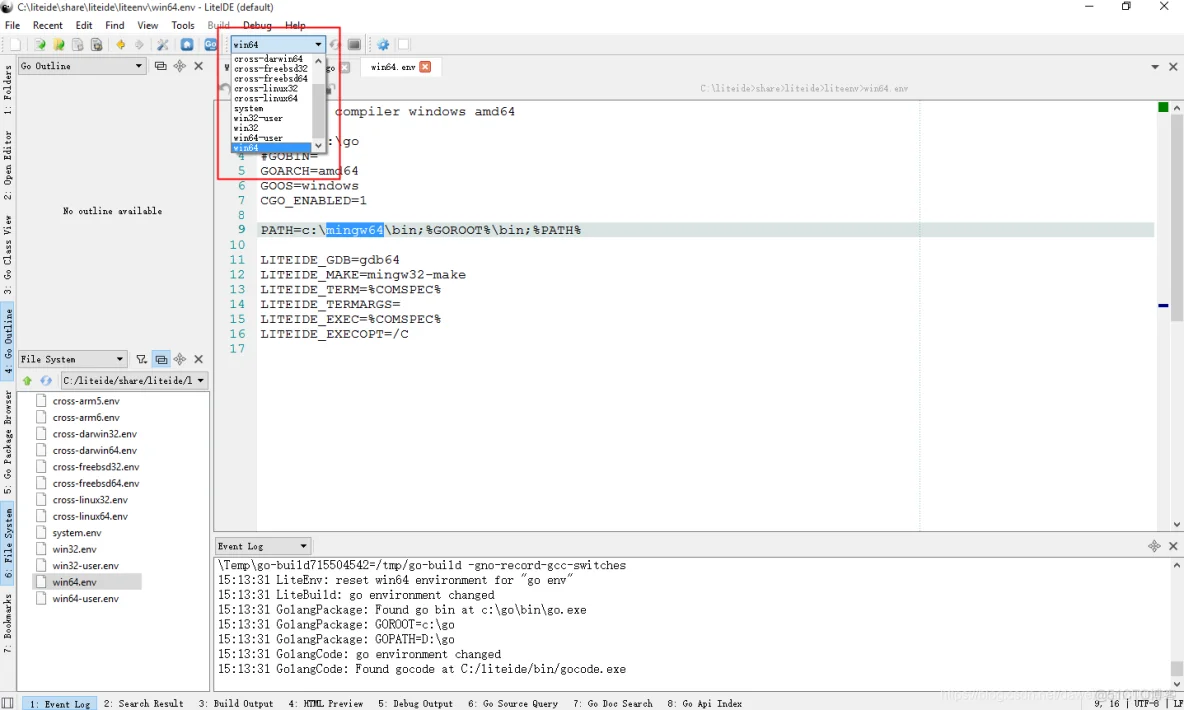Open the File System filter funnel icon
The height and width of the screenshot is (710, 1184).
[141, 359]
